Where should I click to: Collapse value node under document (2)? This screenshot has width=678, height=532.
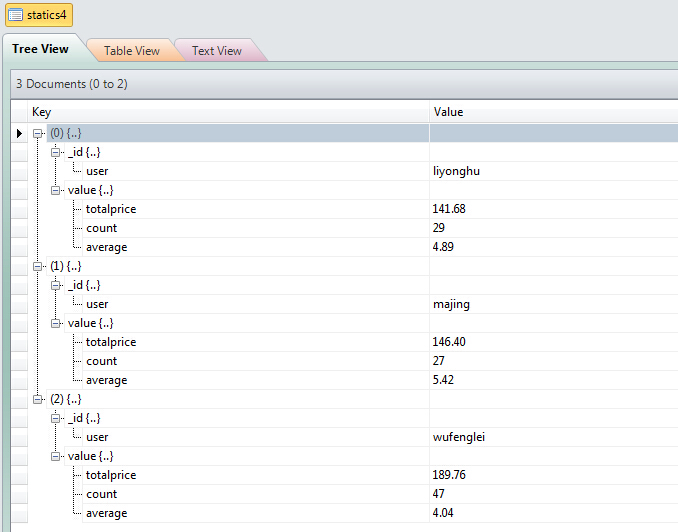pos(55,456)
